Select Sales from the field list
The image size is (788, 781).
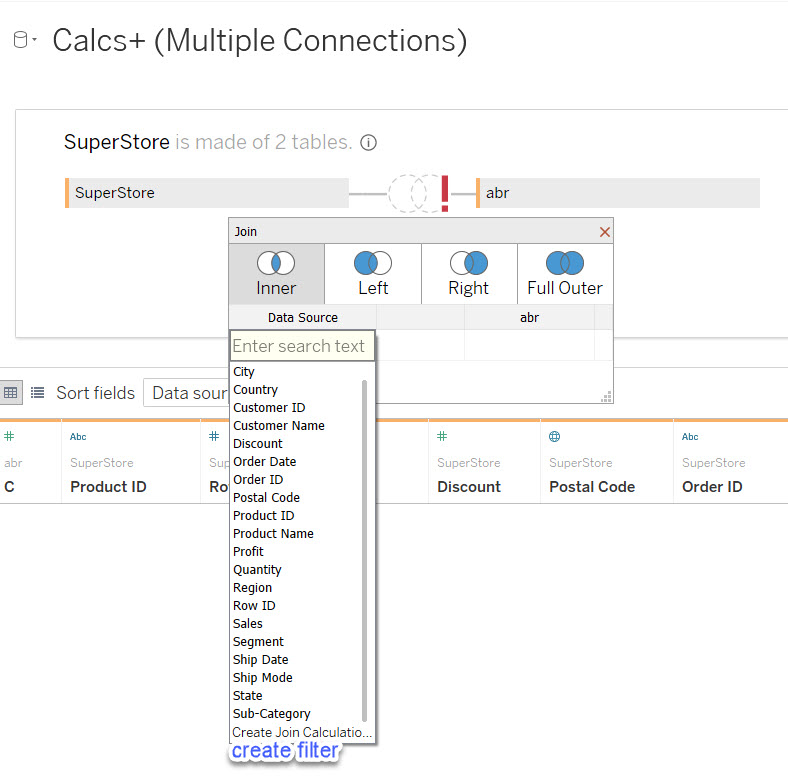click(247, 624)
